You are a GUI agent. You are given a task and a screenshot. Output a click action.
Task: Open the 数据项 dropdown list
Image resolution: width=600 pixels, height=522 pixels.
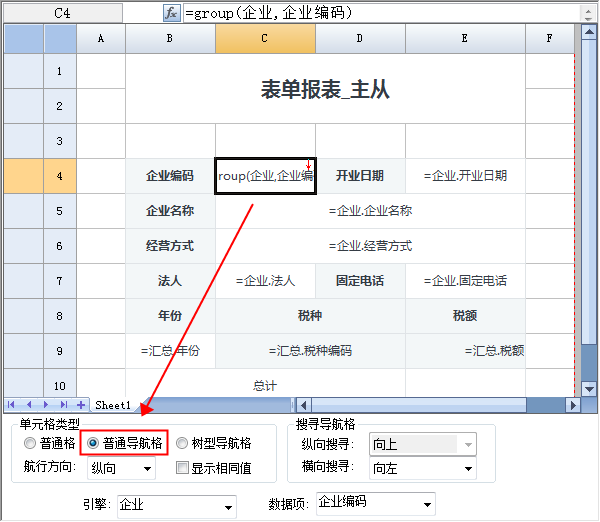[428, 503]
